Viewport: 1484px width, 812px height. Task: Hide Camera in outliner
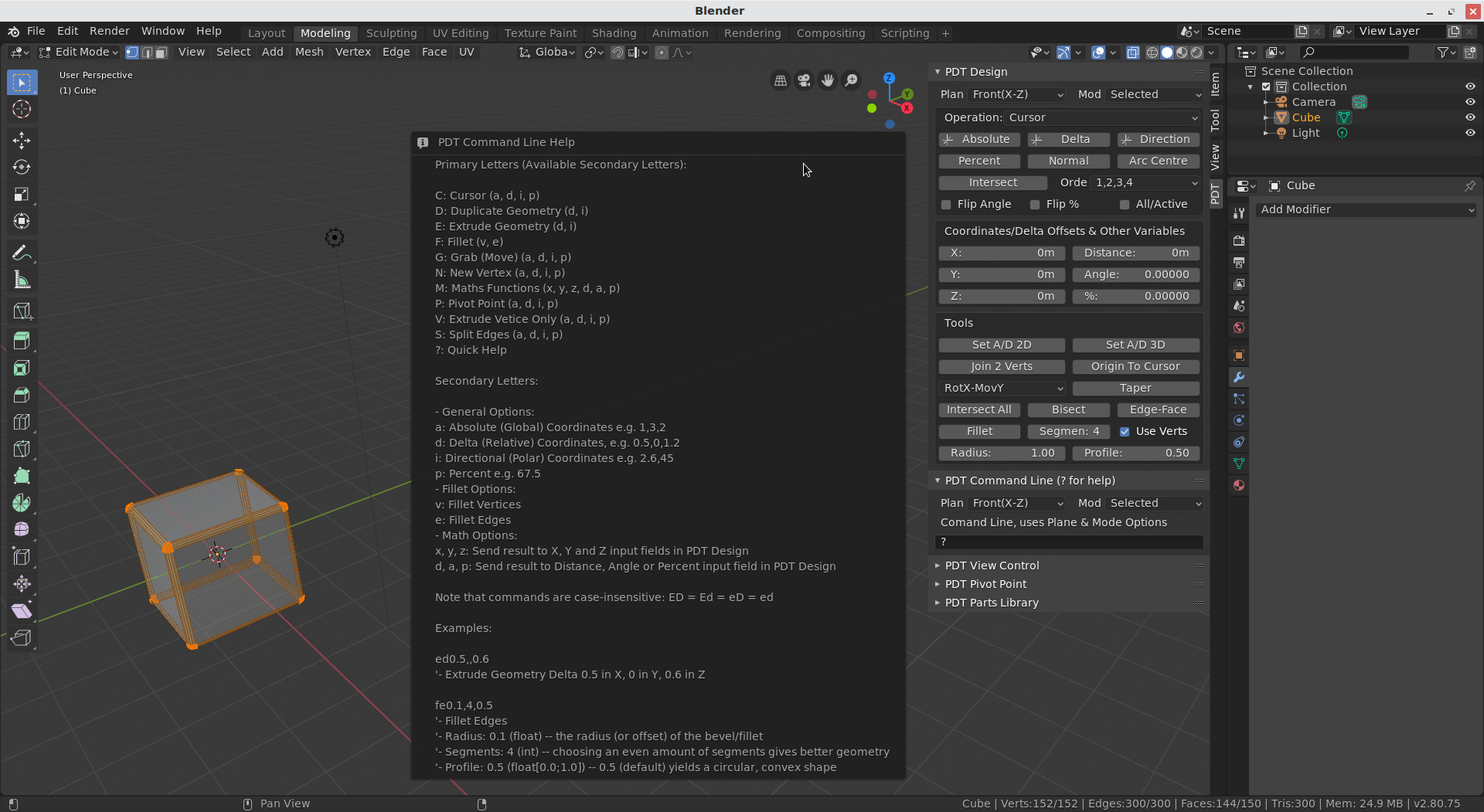pos(1470,102)
